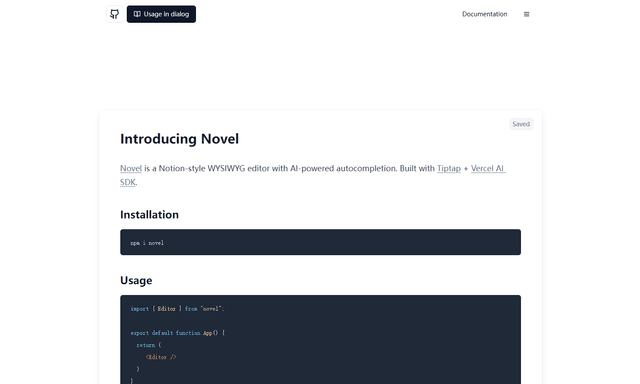Click the Usage in dialog button
Image resolution: width=640 pixels, height=384 pixels.
(161, 14)
